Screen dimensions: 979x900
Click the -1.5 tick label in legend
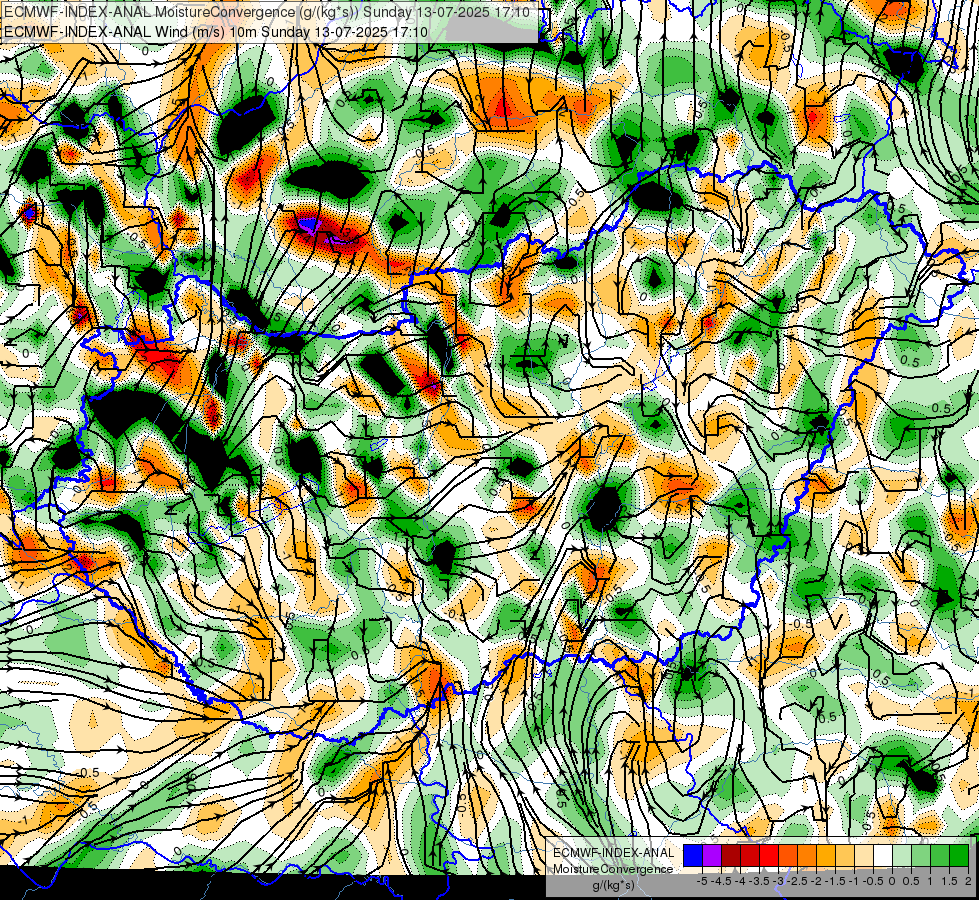coord(835,881)
